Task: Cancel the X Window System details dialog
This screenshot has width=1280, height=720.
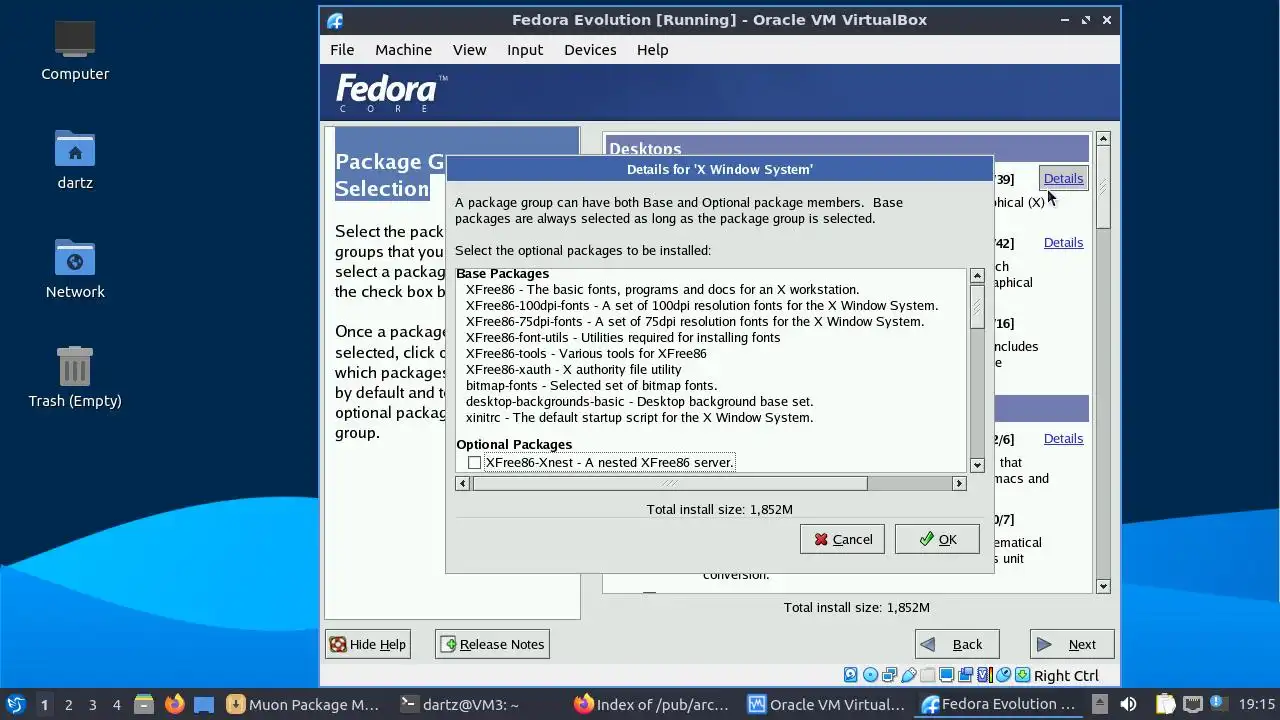Action: [x=842, y=539]
